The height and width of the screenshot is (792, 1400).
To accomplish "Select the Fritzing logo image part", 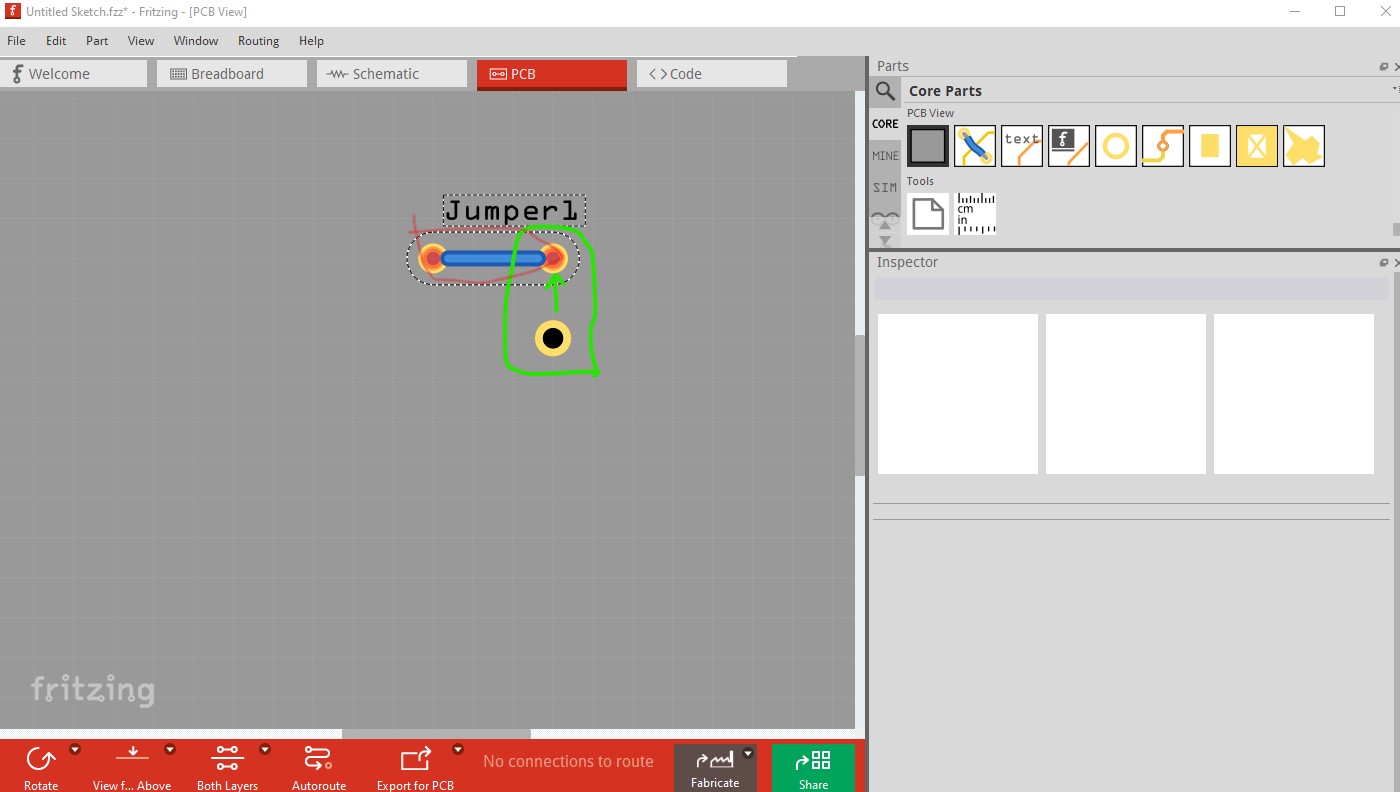I will [1069, 146].
